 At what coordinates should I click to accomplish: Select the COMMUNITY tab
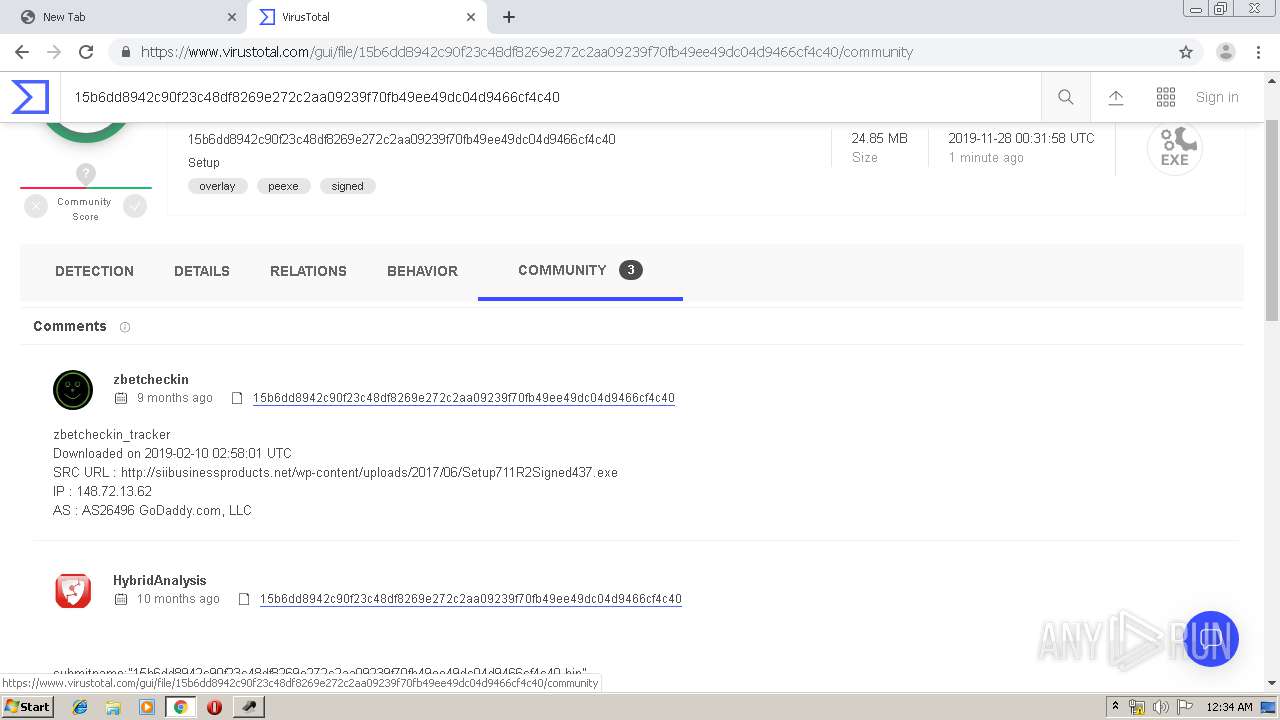pyautogui.click(x=580, y=271)
